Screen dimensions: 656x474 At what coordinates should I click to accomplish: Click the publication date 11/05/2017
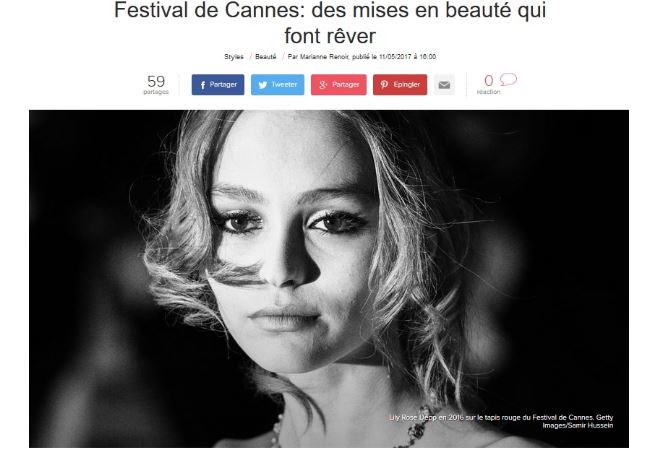[x=395, y=56]
